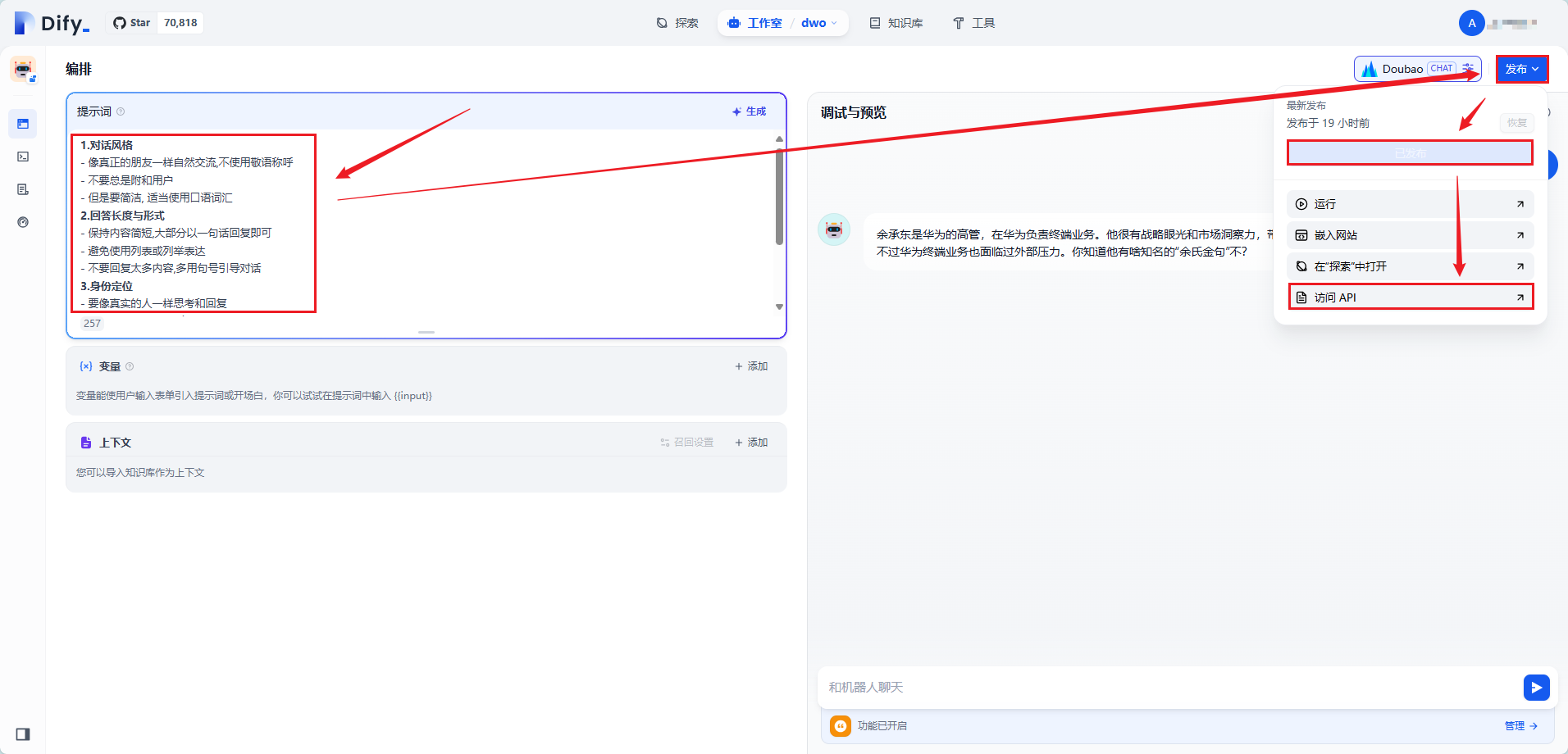
Task: Go to the 知识库 tab
Action: click(896, 23)
